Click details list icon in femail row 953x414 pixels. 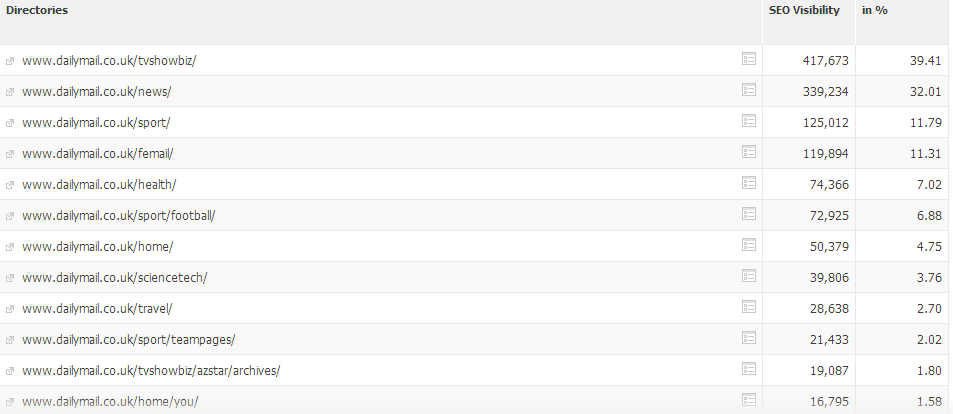pos(749,152)
